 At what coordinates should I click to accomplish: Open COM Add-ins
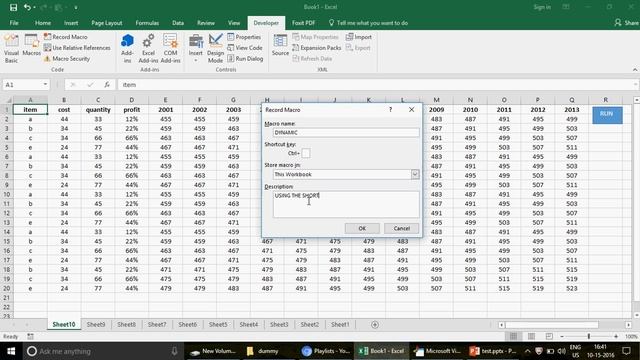(x=170, y=49)
